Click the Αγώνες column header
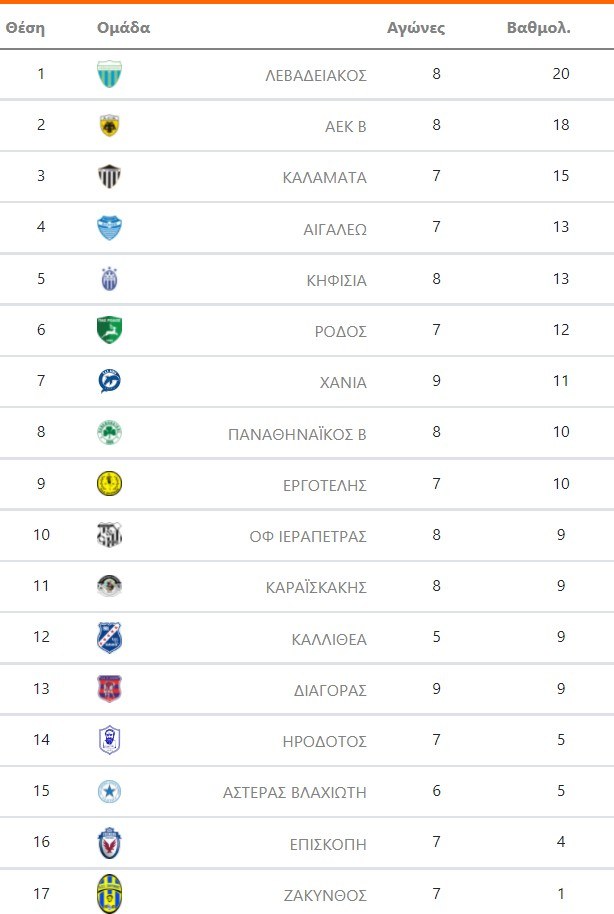The width and height of the screenshot is (614, 914). click(x=416, y=28)
